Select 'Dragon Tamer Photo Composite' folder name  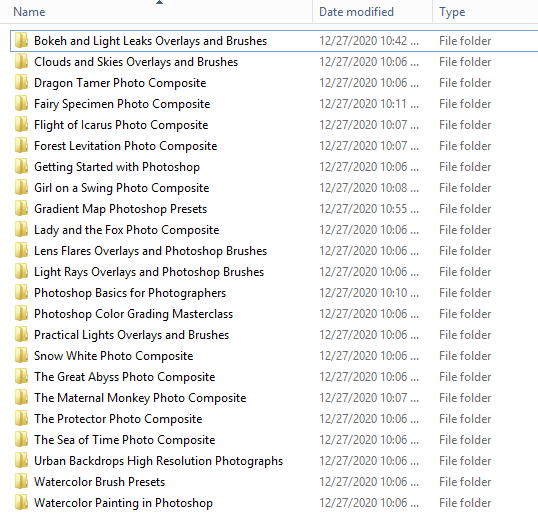120,83
